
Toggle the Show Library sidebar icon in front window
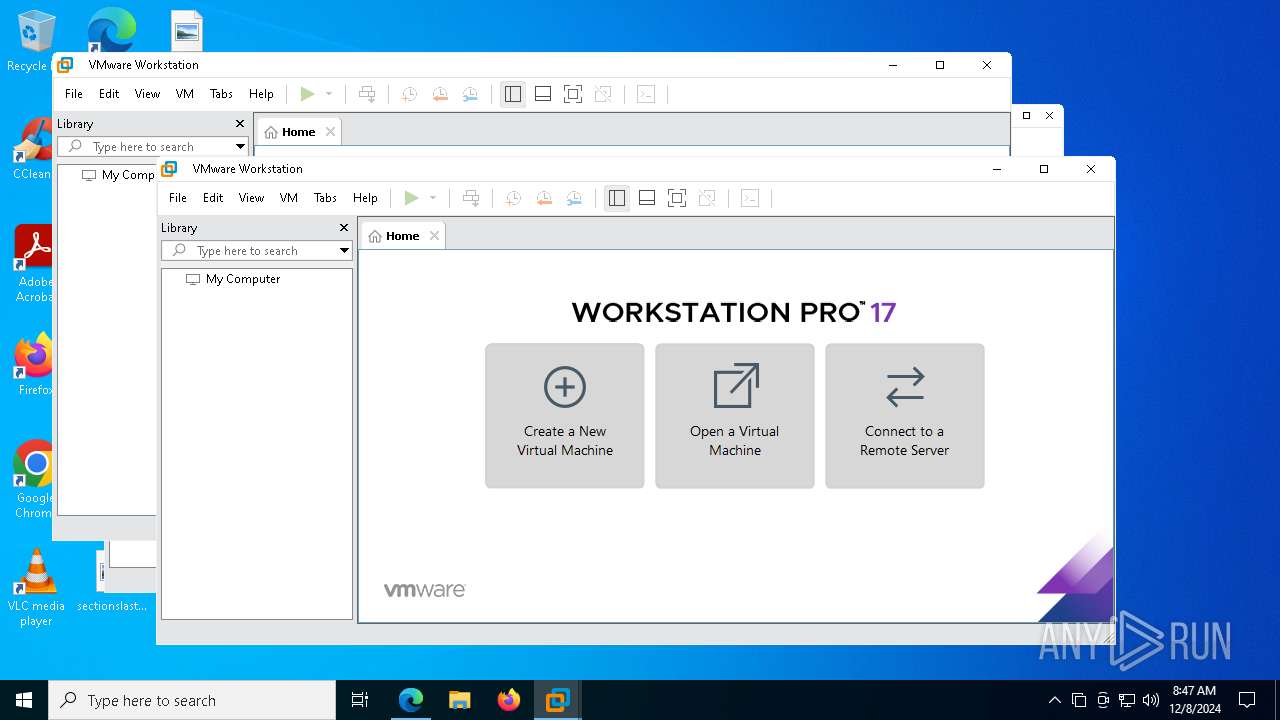click(x=617, y=198)
